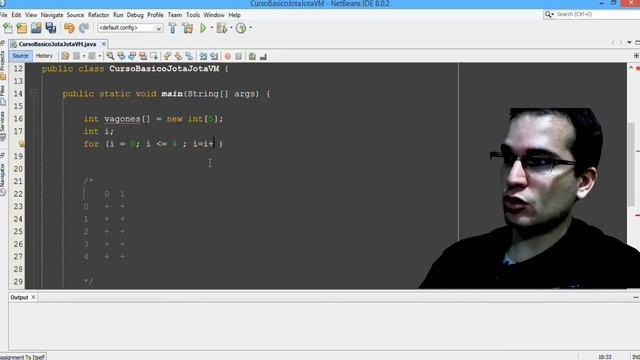
Task: Click the Find Previous Occurrence icon
Action: coord(121,56)
